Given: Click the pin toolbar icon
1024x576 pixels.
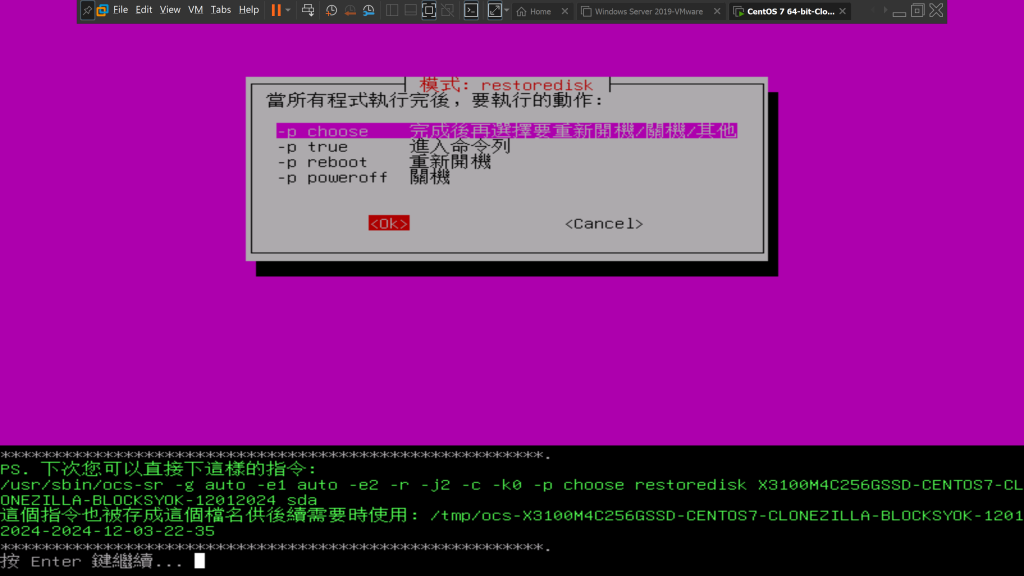Looking at the screenshot, I should pyautogui.click(x=87, y=10).
